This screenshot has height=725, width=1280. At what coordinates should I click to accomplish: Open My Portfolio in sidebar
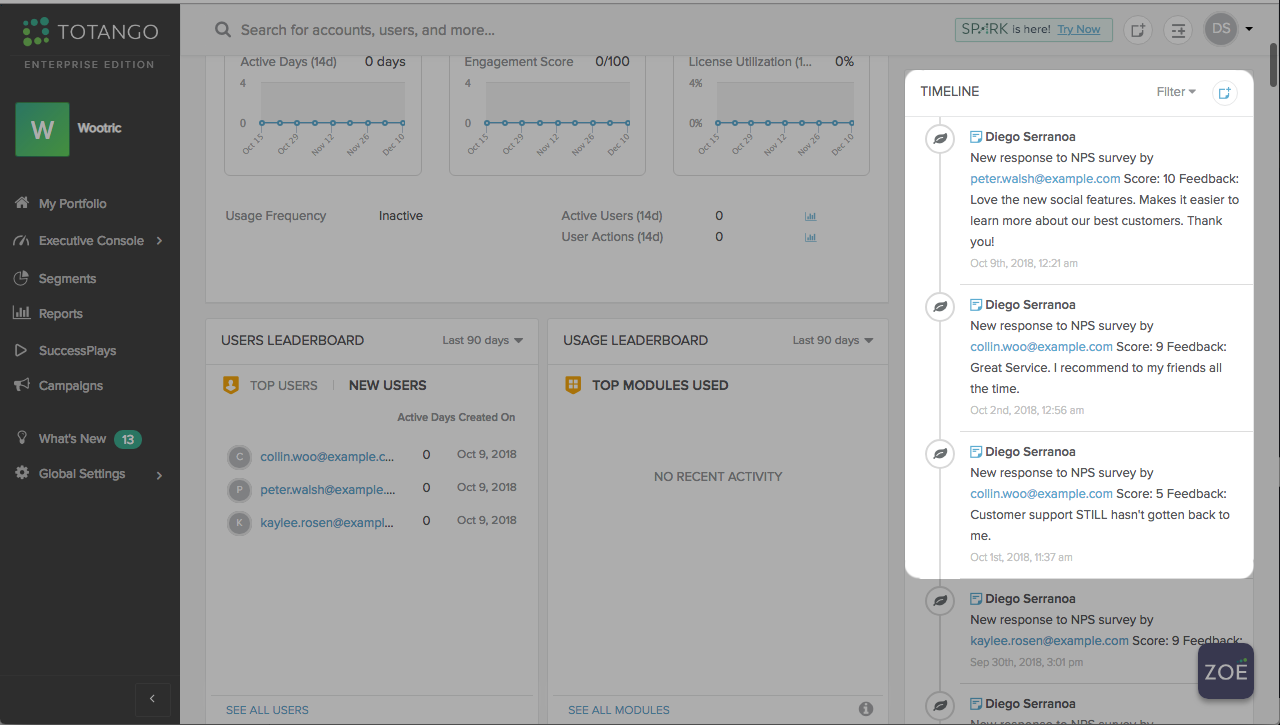click(72, 204)
